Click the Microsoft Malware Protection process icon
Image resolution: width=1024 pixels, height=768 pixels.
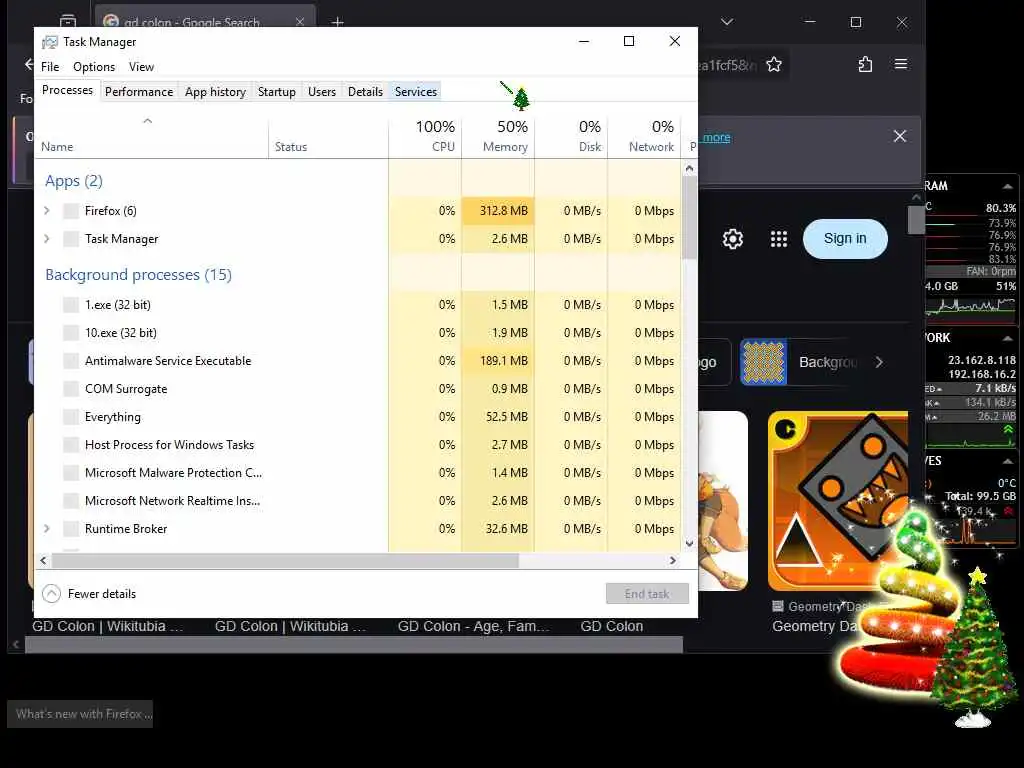click(x=71, y=473)
